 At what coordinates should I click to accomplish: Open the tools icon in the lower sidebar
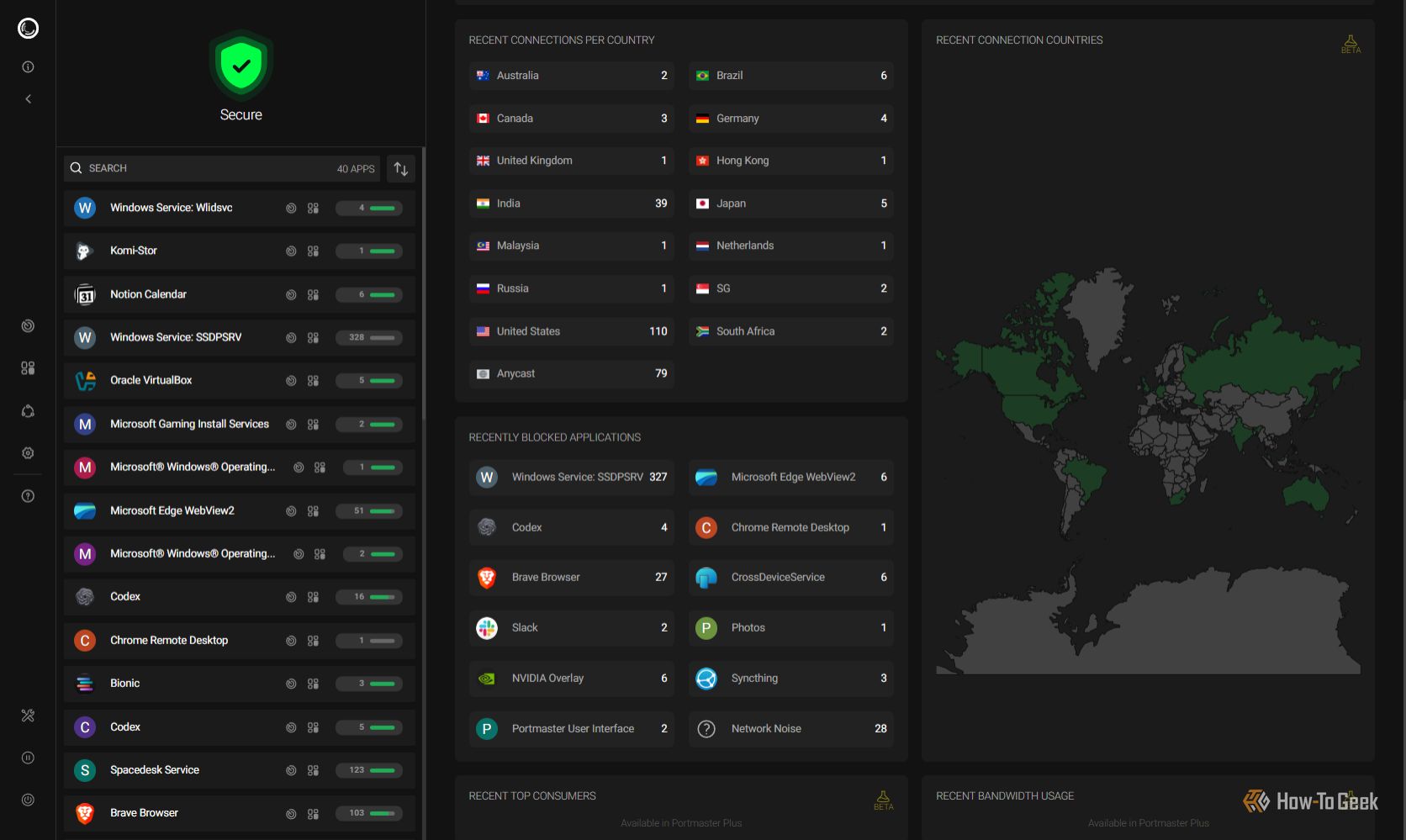(x=28, y=716)
